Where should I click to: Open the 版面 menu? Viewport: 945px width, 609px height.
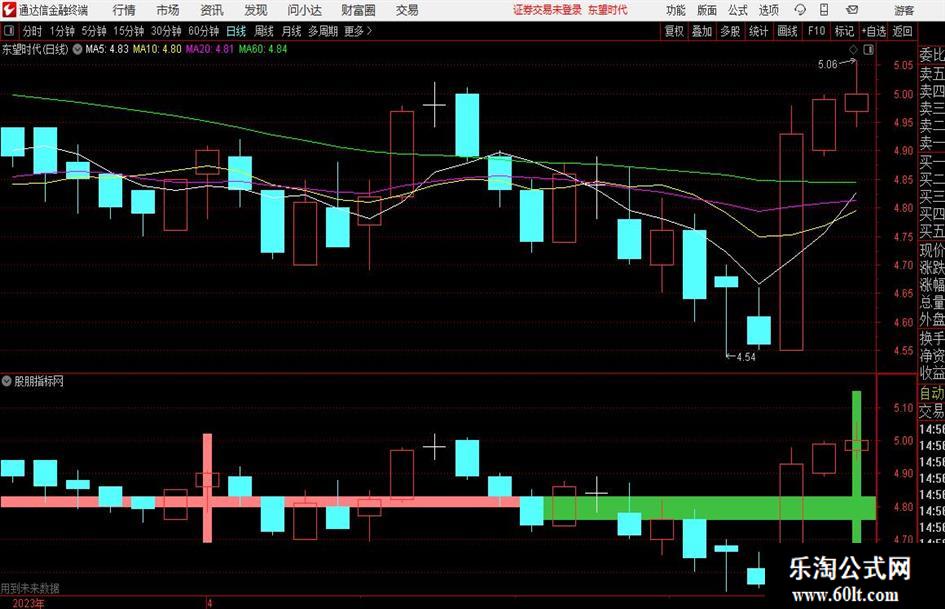706,10
